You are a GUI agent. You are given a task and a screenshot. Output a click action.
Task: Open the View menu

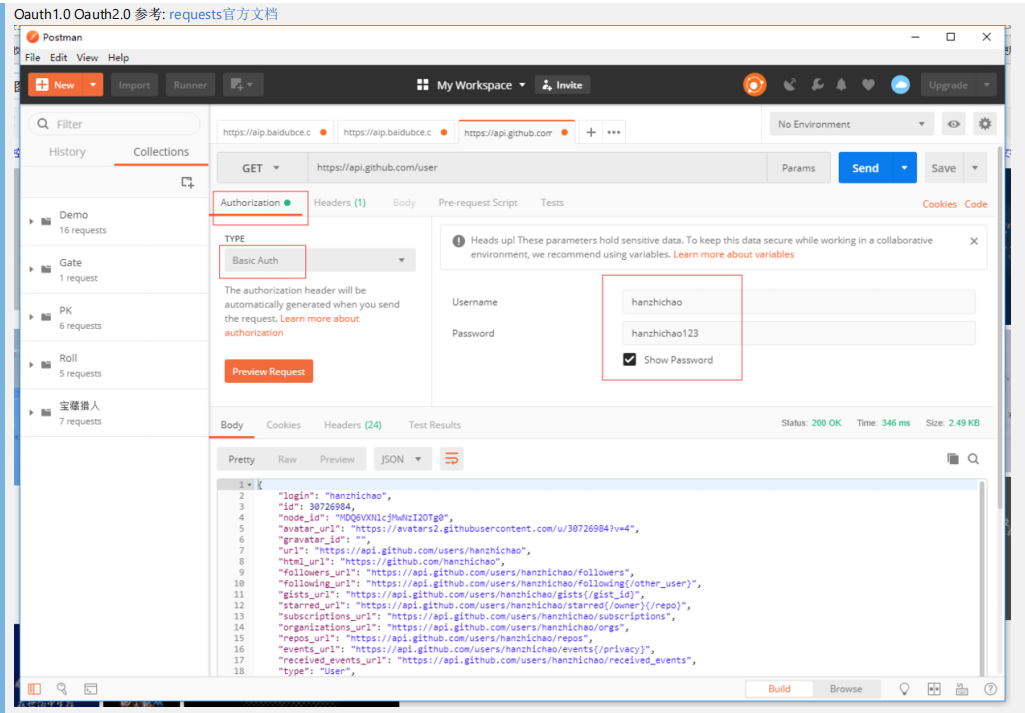click(87, 58)
